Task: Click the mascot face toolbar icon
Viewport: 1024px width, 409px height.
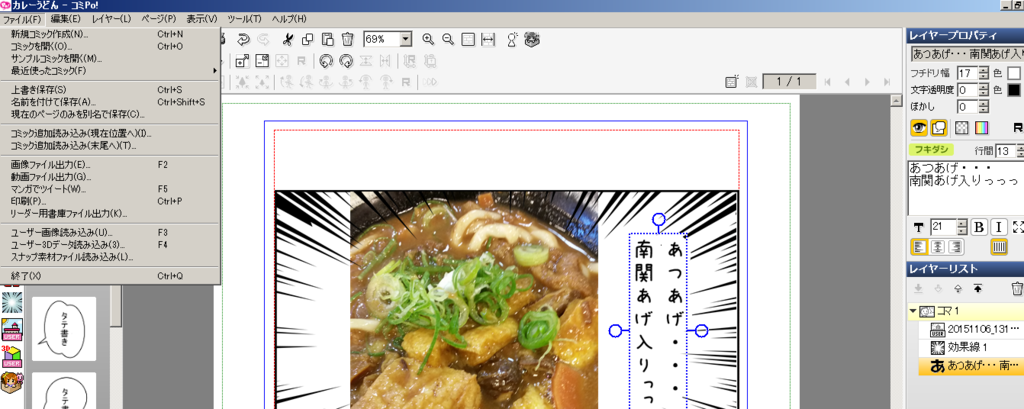Action: click(x=533, y=39)
